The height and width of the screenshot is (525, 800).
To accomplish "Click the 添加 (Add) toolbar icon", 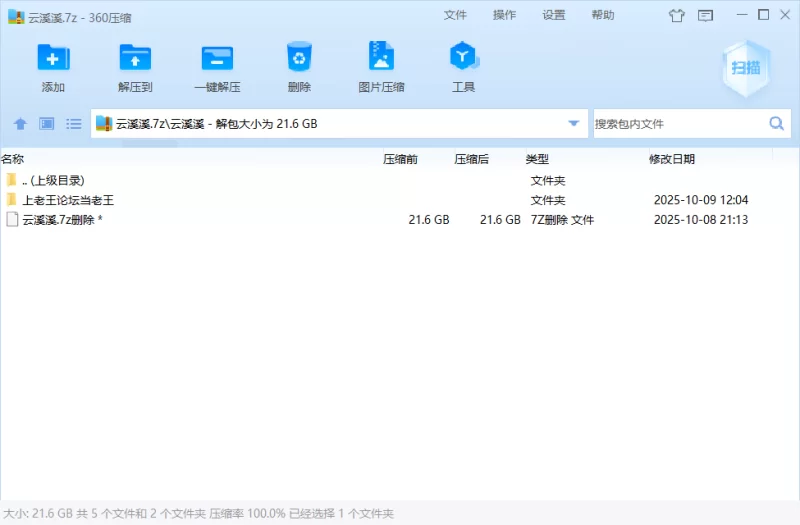I will point(53,58).
